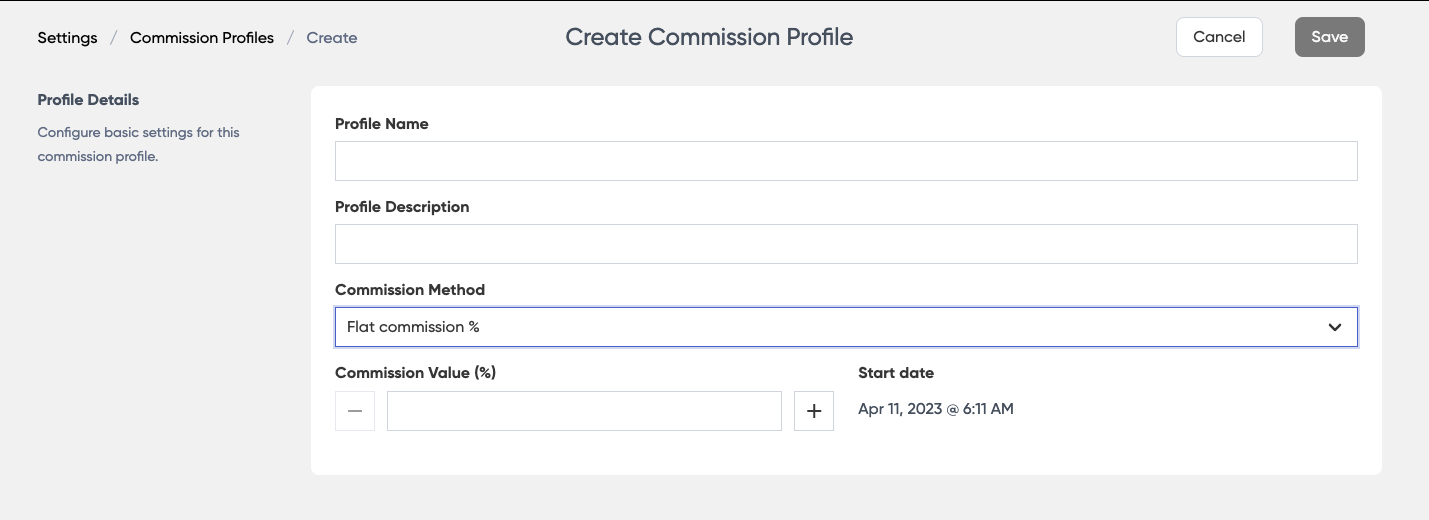Click the Commission Value (%) label

tap(415, 373)
